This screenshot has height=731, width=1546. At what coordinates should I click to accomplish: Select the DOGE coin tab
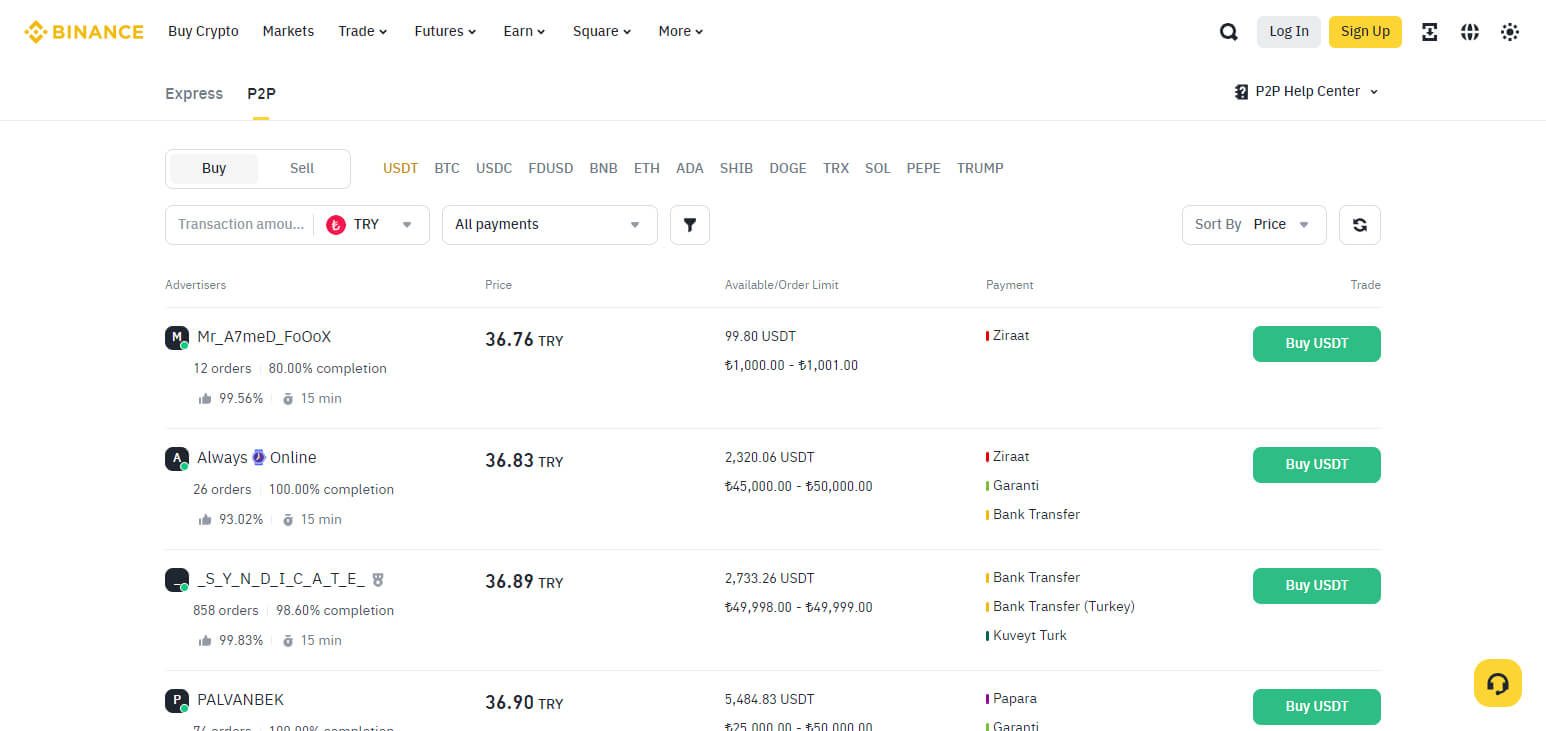click(788, 169)
